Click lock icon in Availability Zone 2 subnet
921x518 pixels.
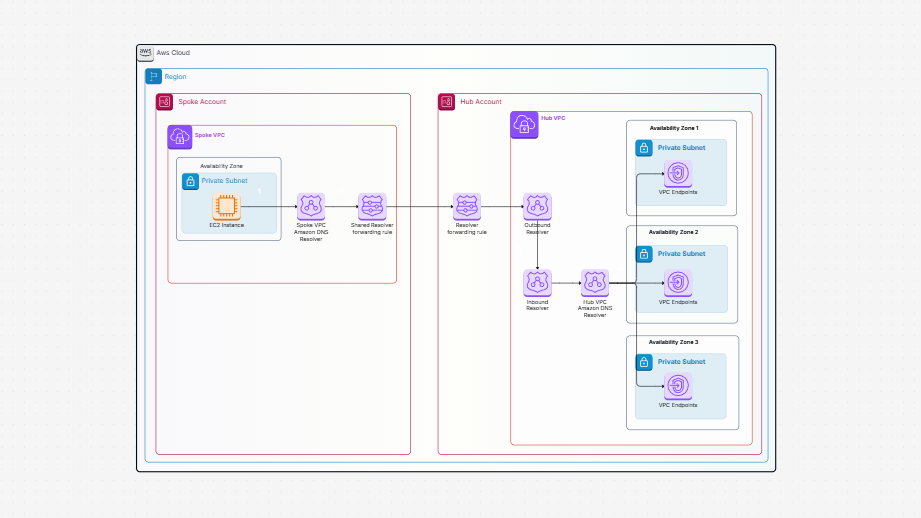click(644, 254)
